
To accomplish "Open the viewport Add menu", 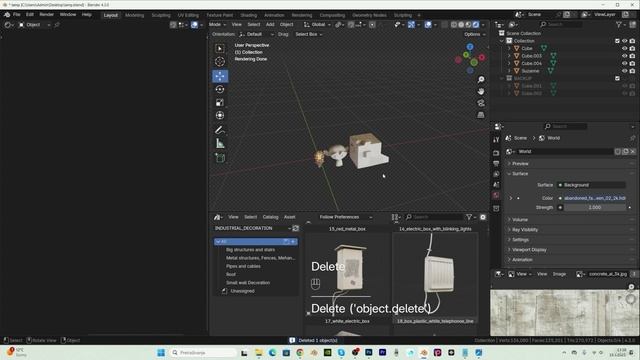I will click(270, 25).
